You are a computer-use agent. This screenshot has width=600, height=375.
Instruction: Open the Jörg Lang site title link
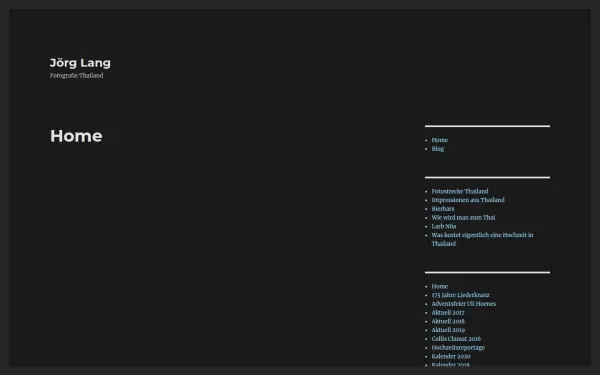tap(80, 63)
